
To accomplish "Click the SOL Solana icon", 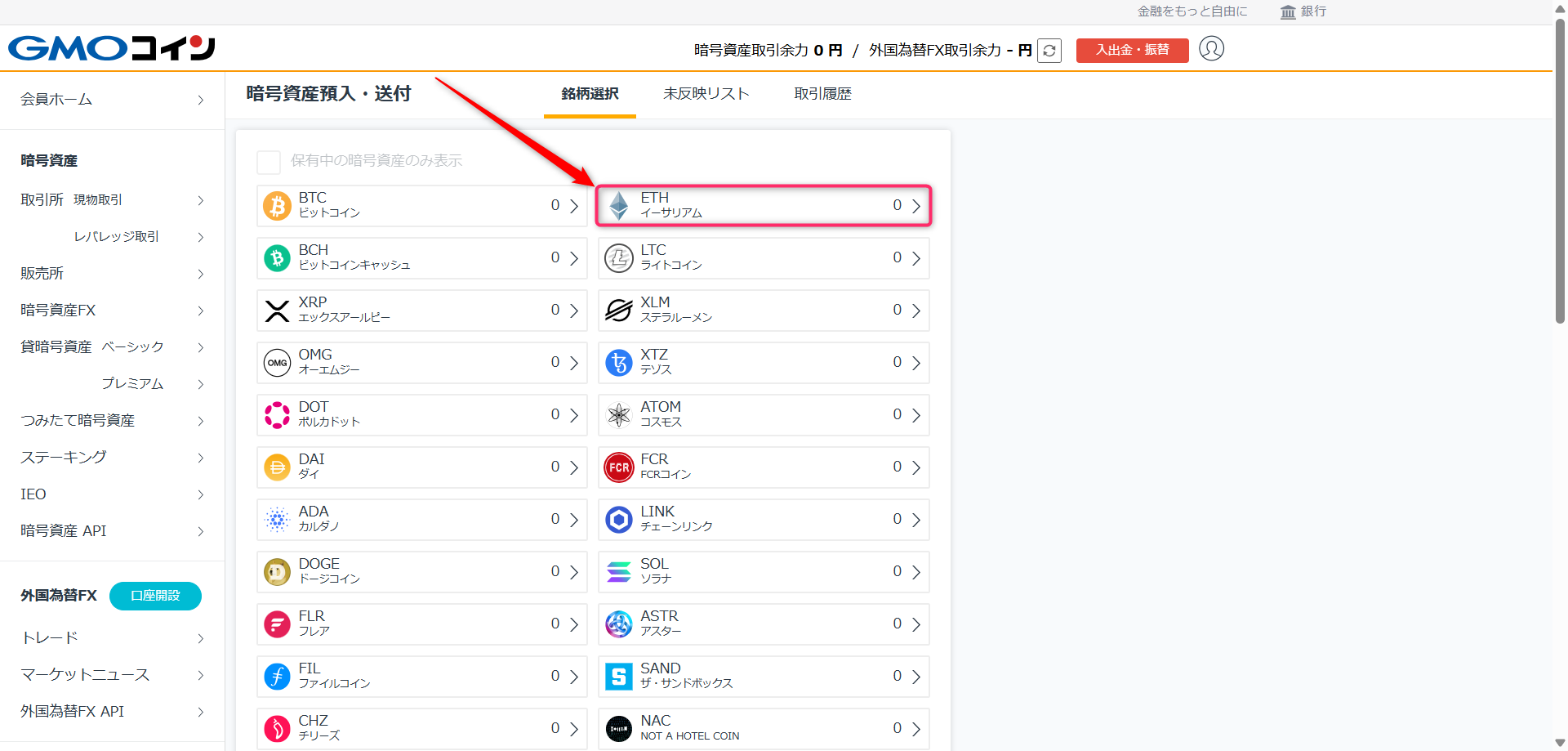I will 619,572.
